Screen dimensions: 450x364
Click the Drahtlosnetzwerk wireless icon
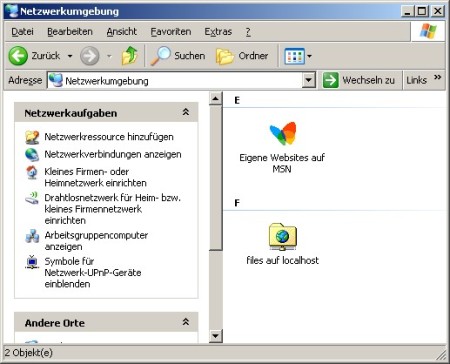(32, 198)
